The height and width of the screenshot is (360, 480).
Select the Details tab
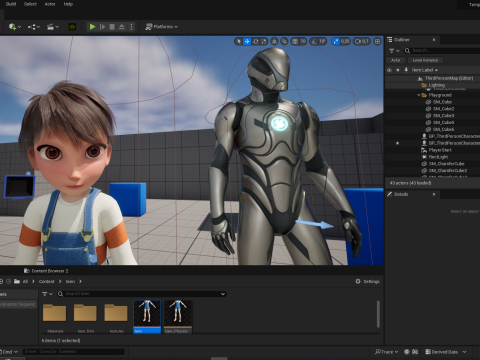tap(413, 194)
